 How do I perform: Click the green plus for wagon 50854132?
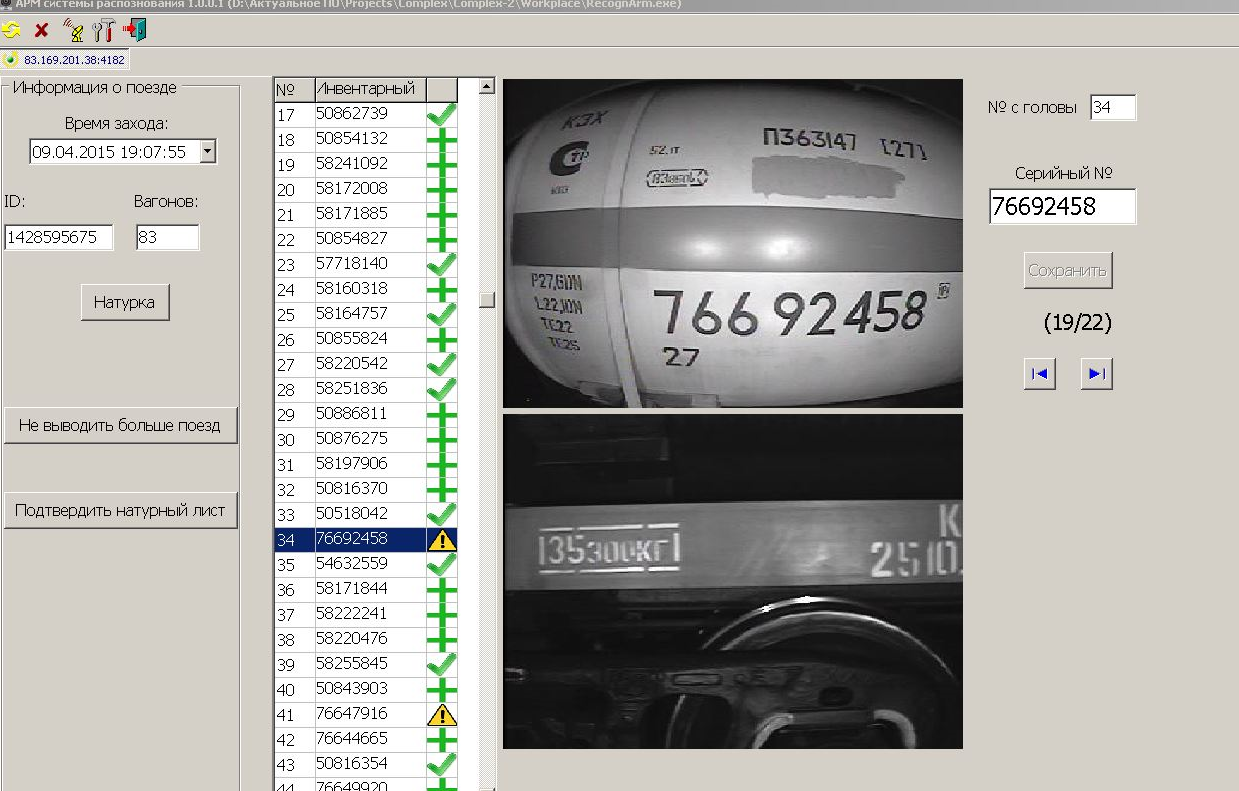click(x=441, y=139)
